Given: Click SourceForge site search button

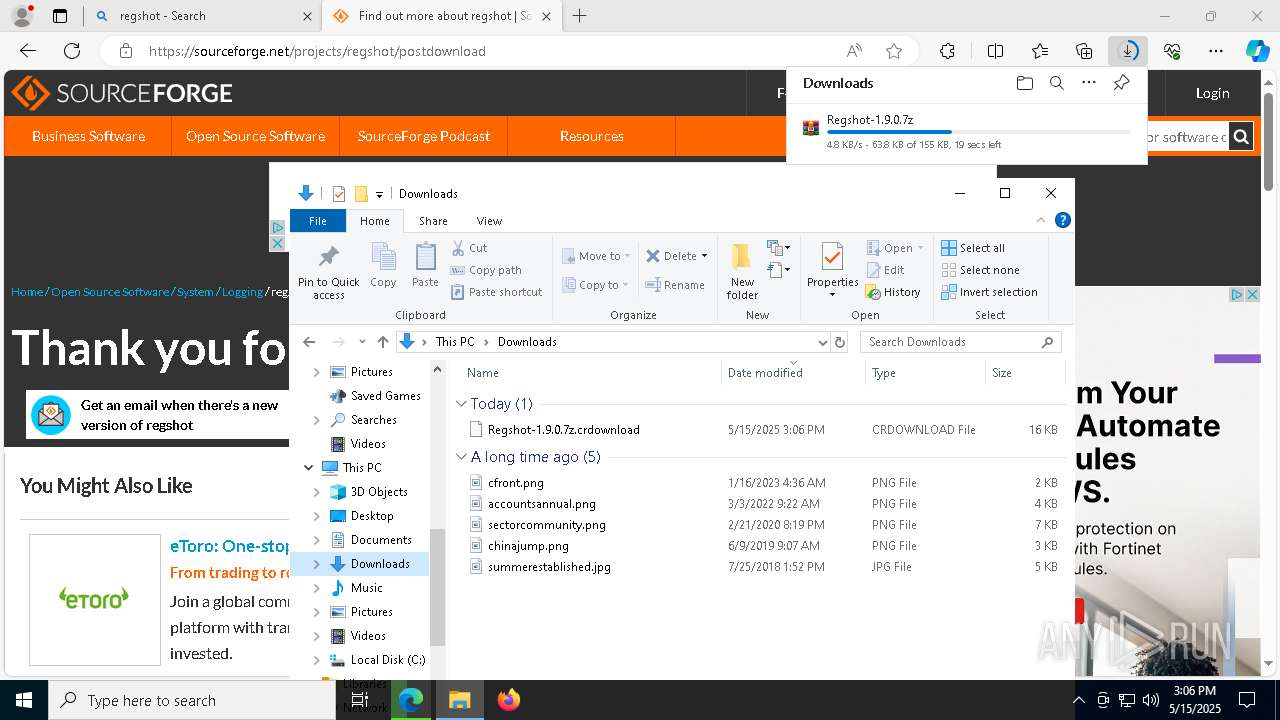Looking at the screenshot, I should point(1241,137).
